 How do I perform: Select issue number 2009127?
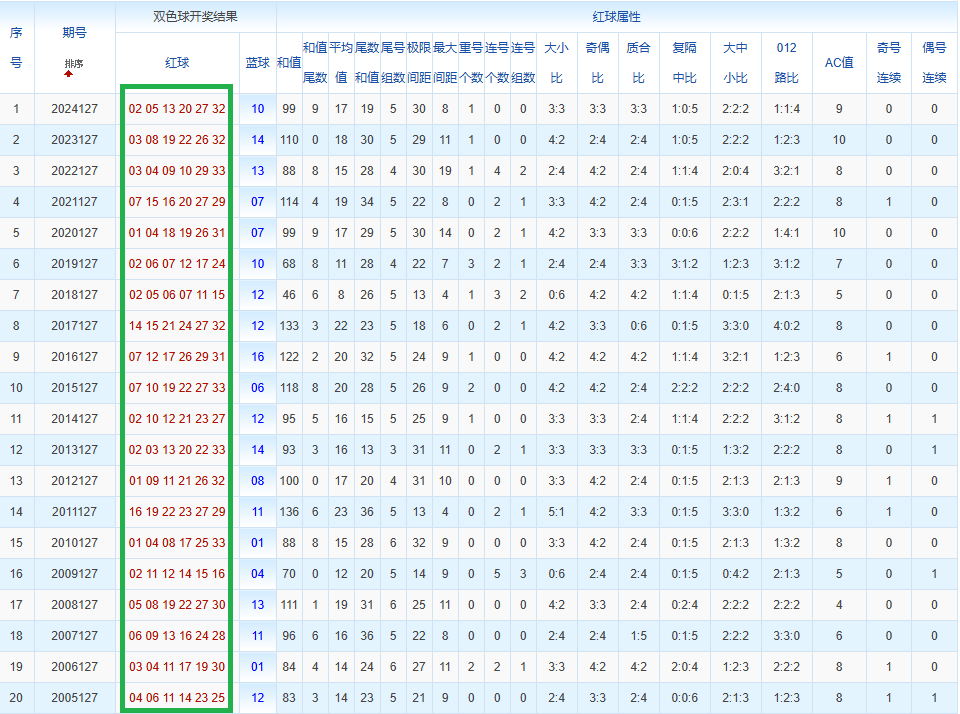click(x=75, y=574)
